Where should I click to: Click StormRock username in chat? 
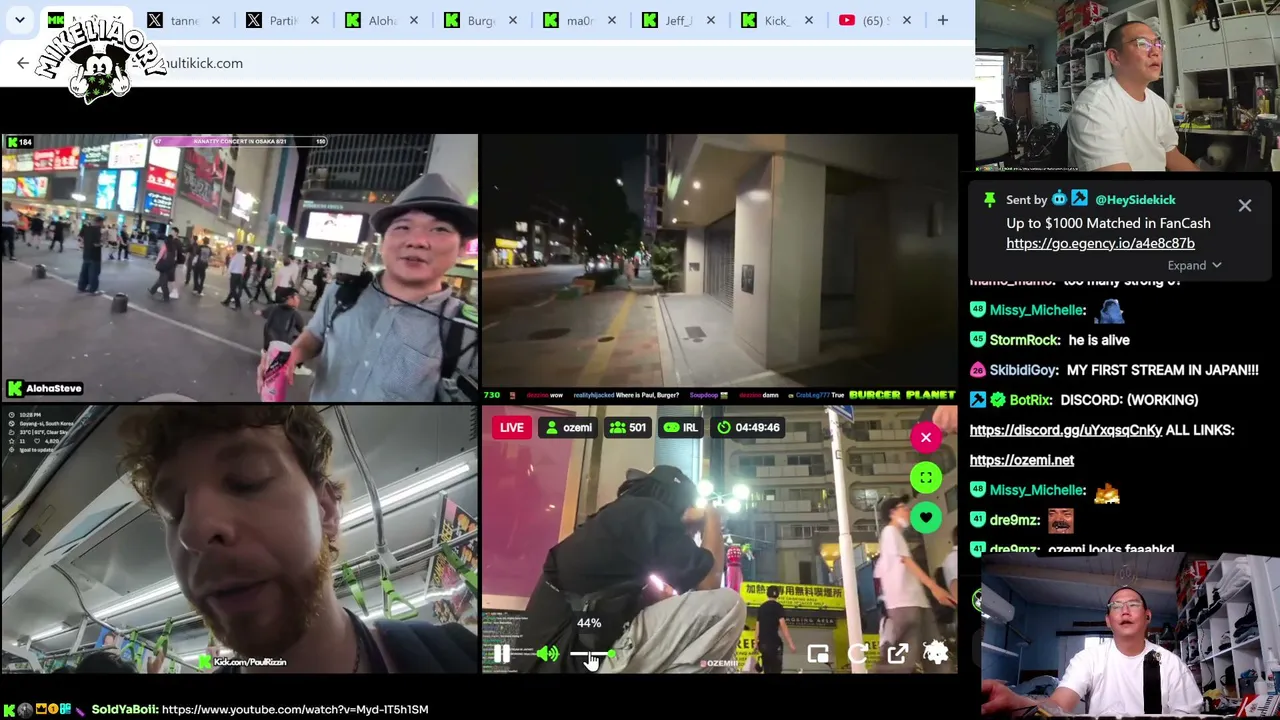pyautogui.click(x=1025, y=340)
